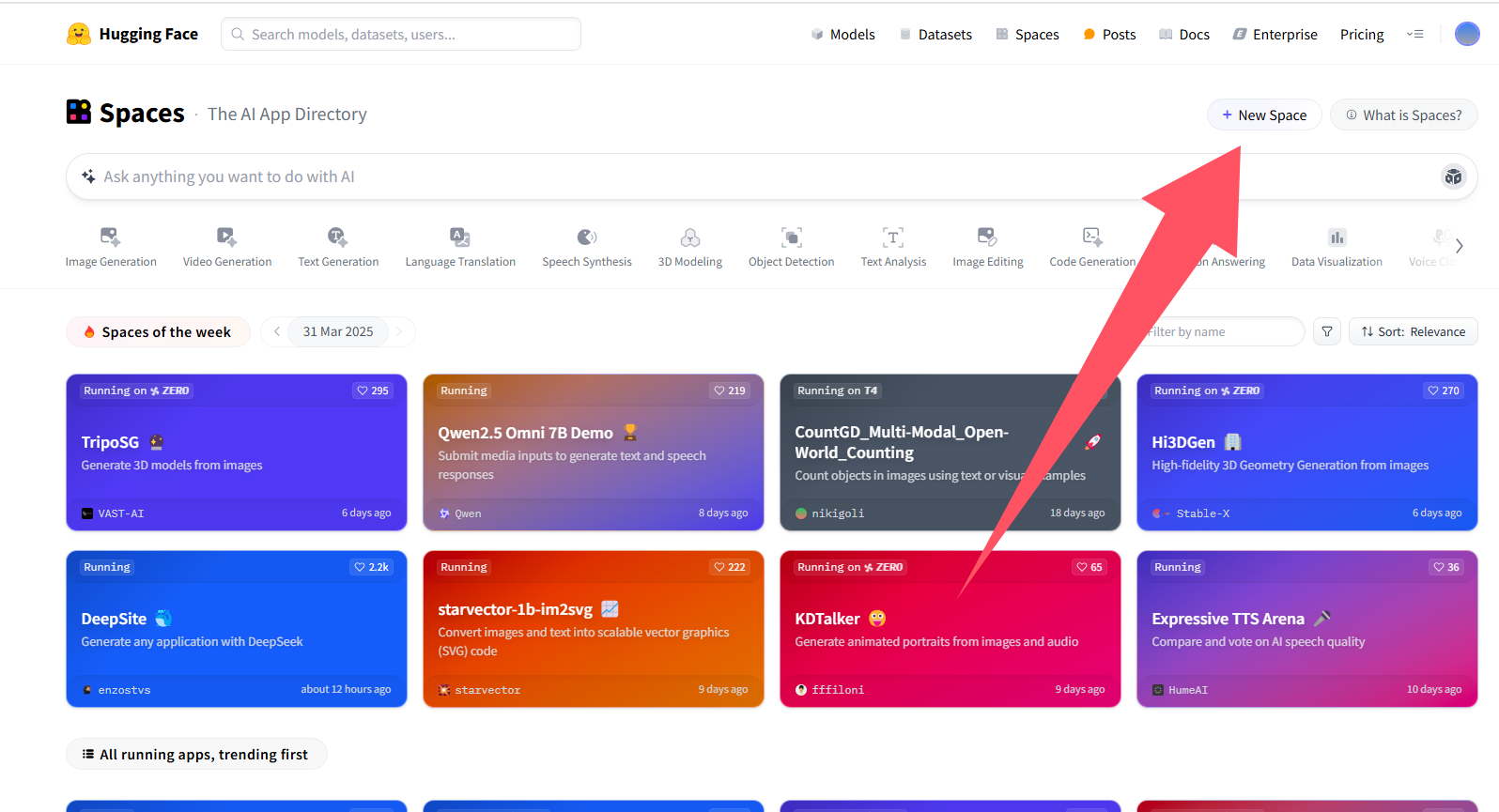Create a New Space

tap(1264, 115)
